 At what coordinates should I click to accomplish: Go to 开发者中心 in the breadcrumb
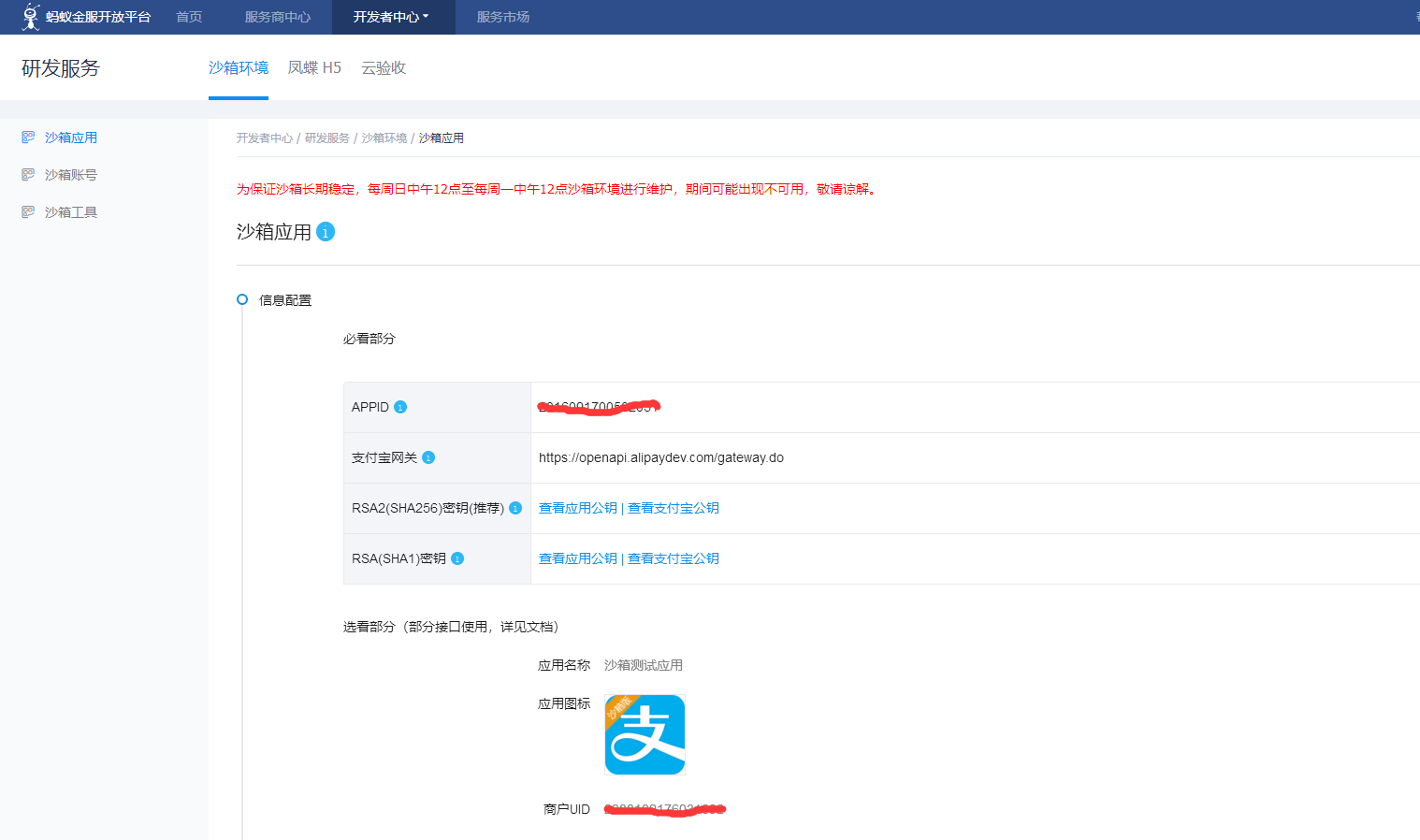coord(265,138)
